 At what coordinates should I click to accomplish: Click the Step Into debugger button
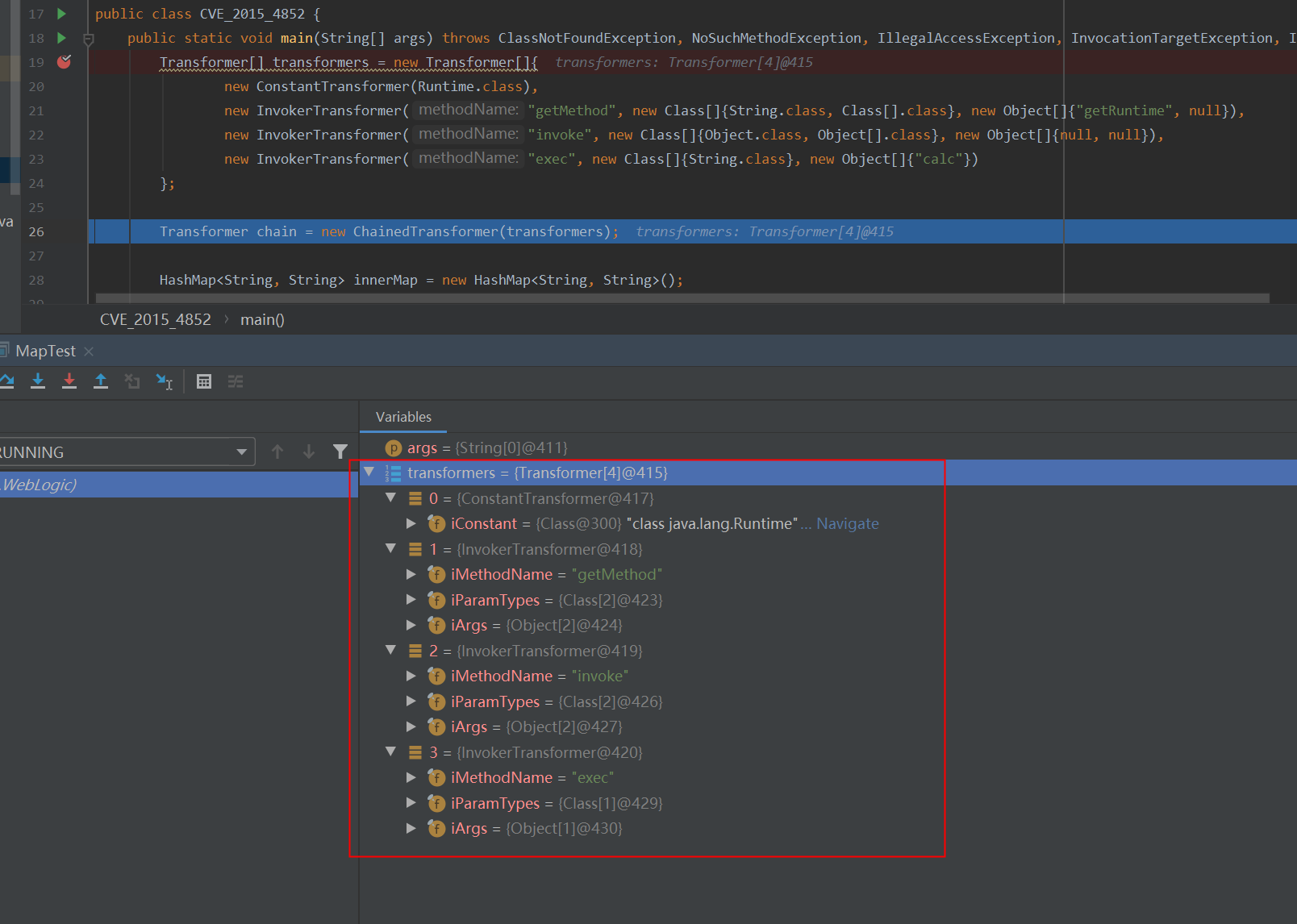point(38,381)
